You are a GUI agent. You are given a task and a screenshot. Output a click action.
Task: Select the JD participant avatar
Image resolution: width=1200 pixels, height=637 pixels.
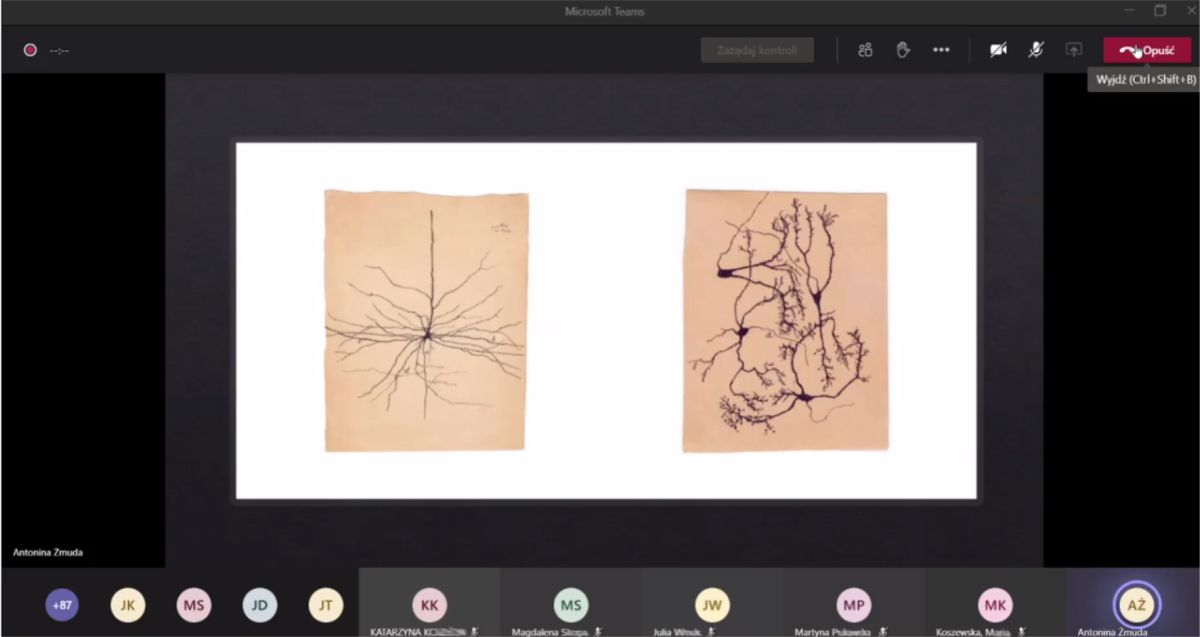(x=259, y=604)
